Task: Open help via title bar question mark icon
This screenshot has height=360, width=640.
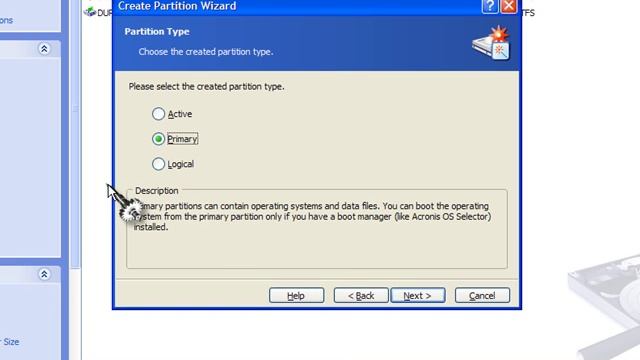Action: [x=490, y=6]
